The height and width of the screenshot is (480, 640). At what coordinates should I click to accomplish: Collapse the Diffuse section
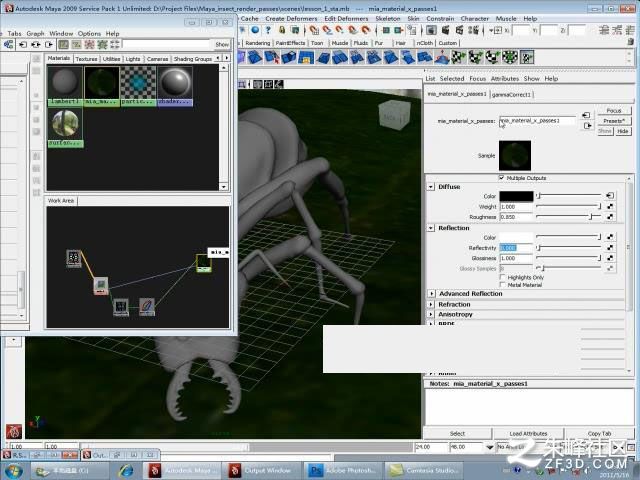tap(431, 187)
